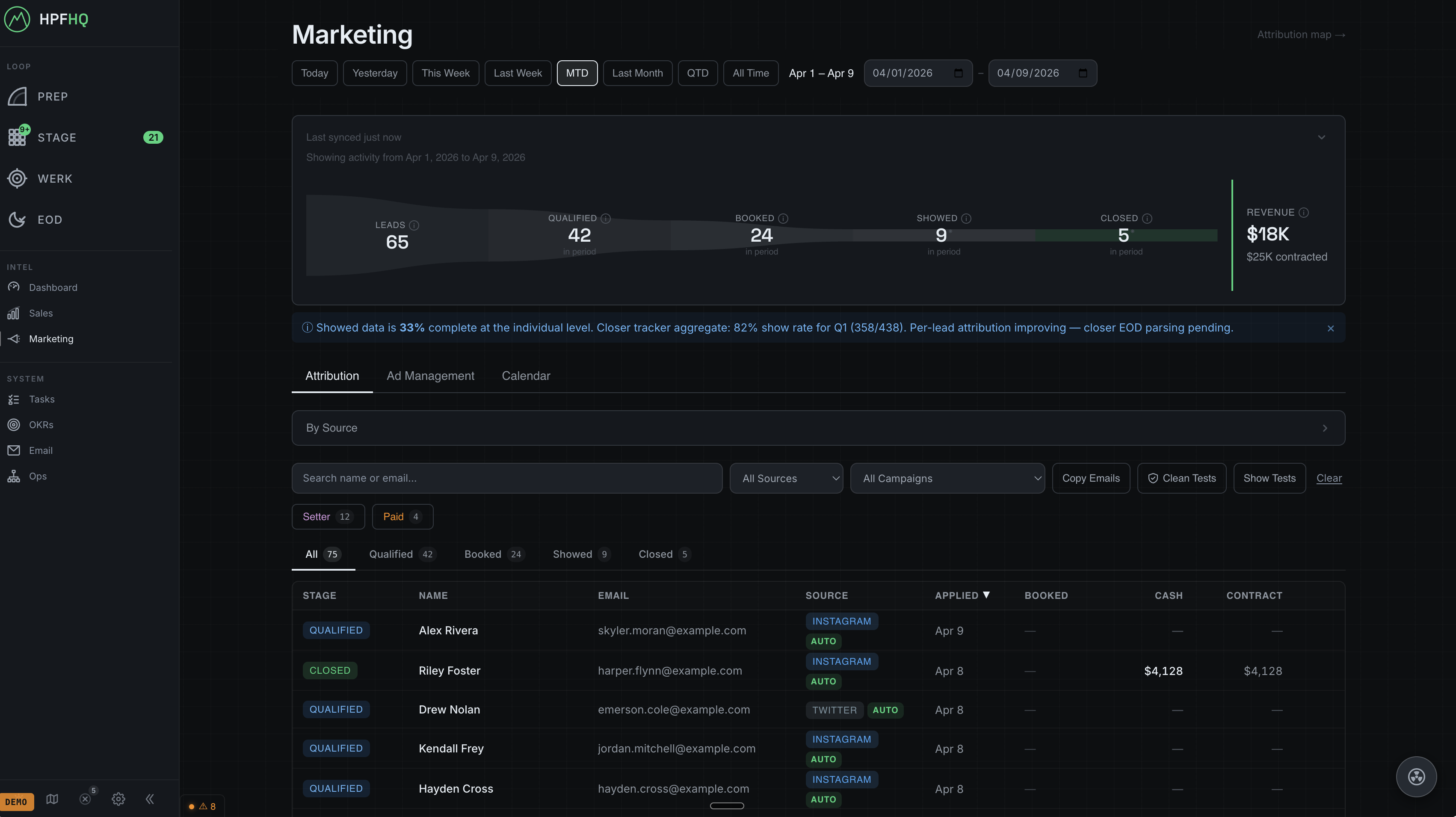Open the All Campaigns dropdown
Viewport: 1456px width, 817px height.
947,478
